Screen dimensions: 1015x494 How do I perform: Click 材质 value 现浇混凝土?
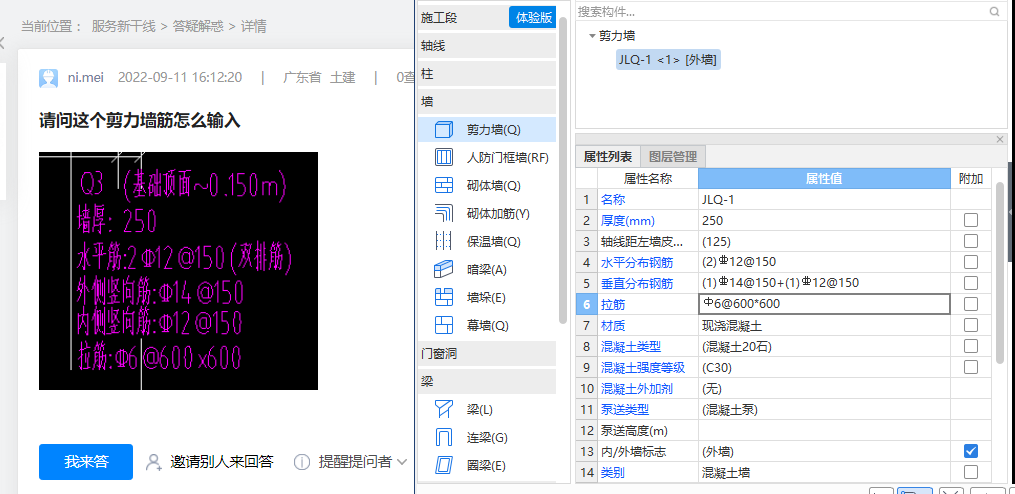pos(824,325)
